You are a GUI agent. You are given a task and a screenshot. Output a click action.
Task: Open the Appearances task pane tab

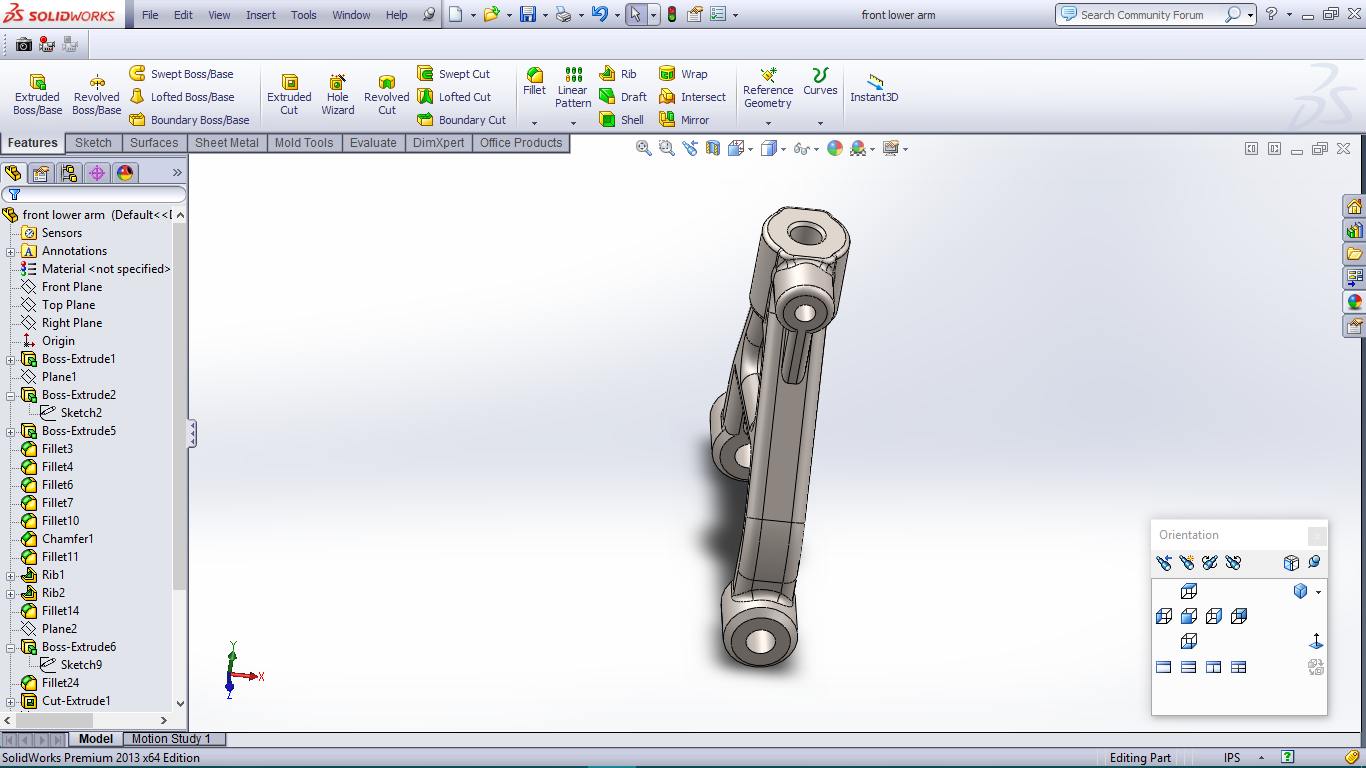click(1354, 301)
